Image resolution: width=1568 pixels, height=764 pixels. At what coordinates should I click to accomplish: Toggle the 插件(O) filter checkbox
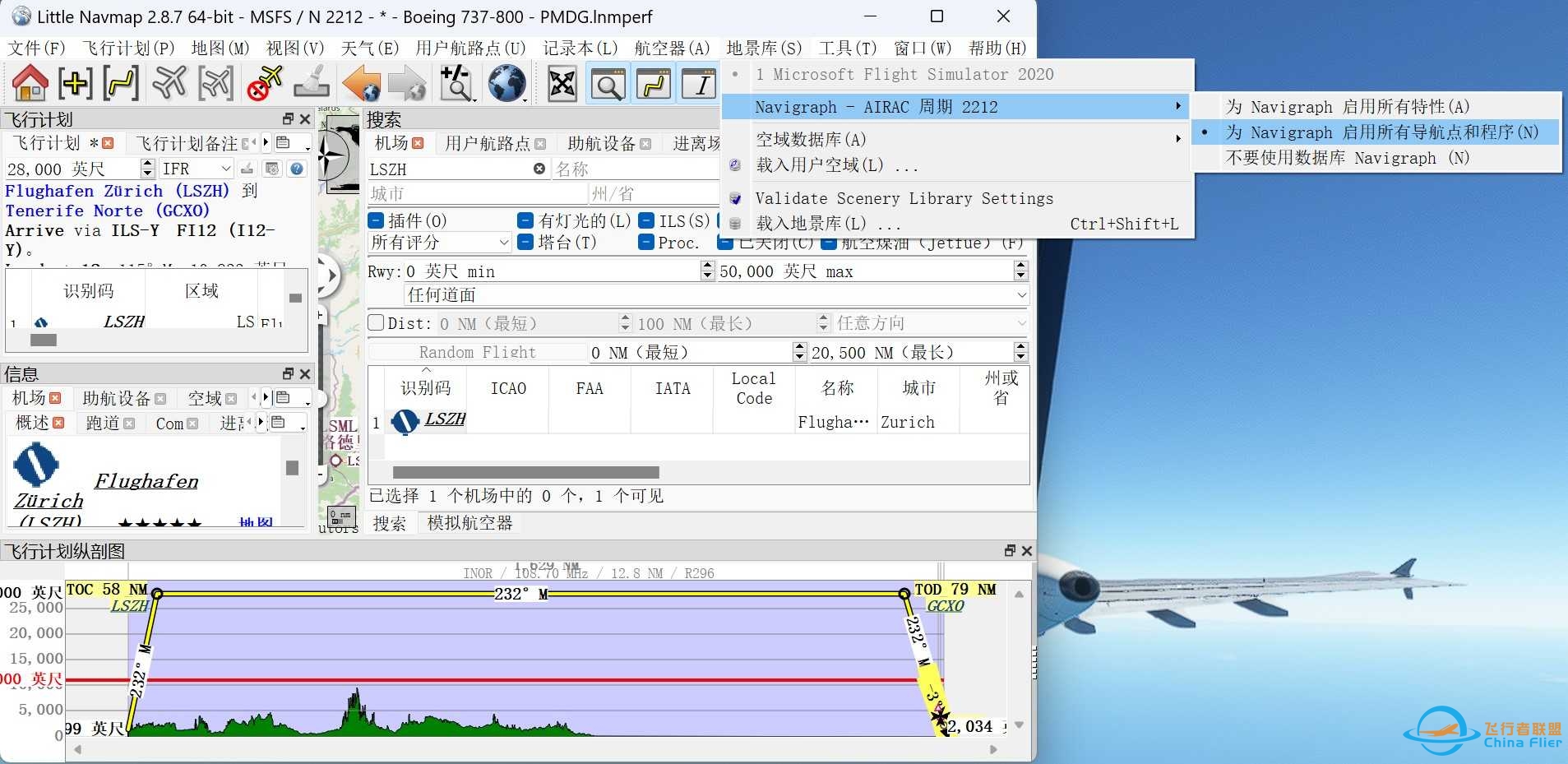click(376, 220)
